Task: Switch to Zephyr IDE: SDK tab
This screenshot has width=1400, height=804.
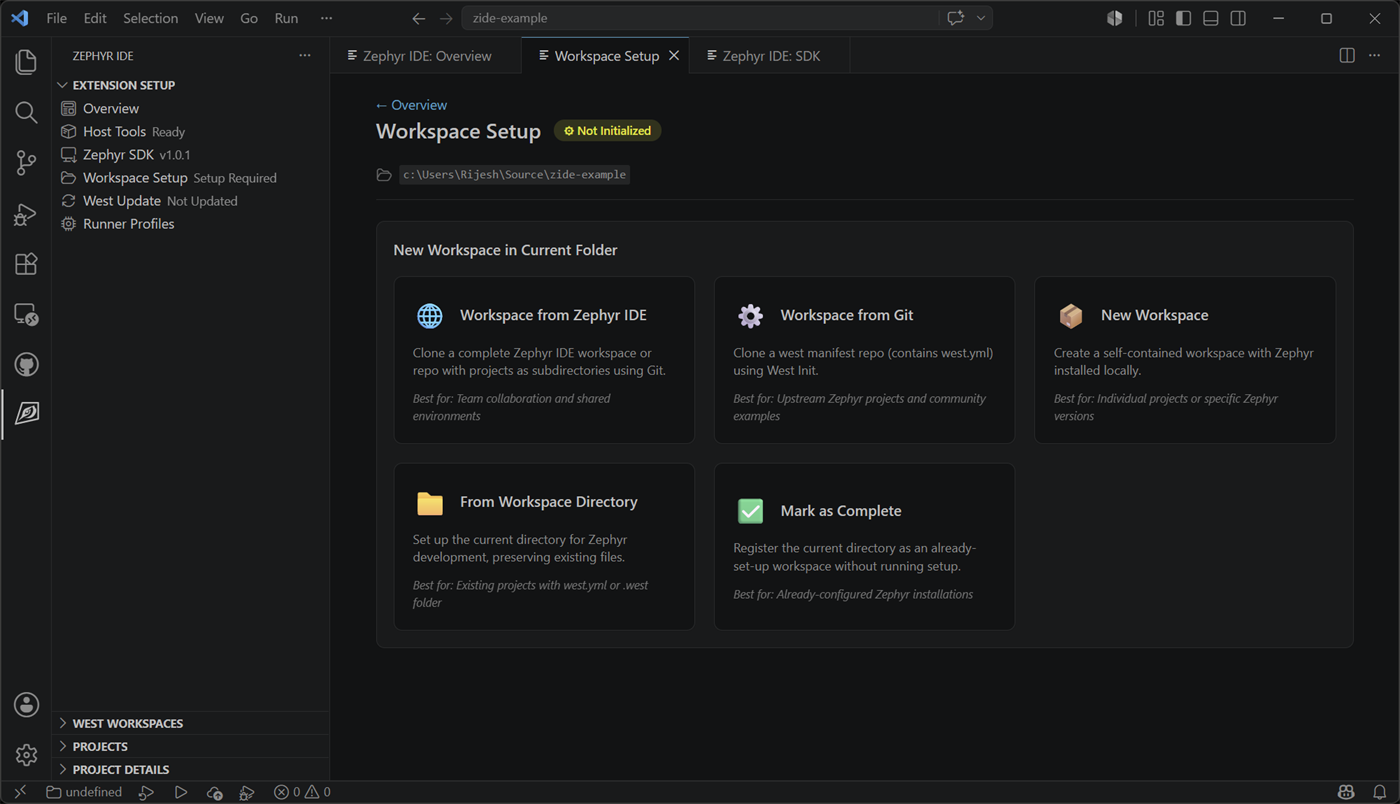Action: (x=770, y=56)
